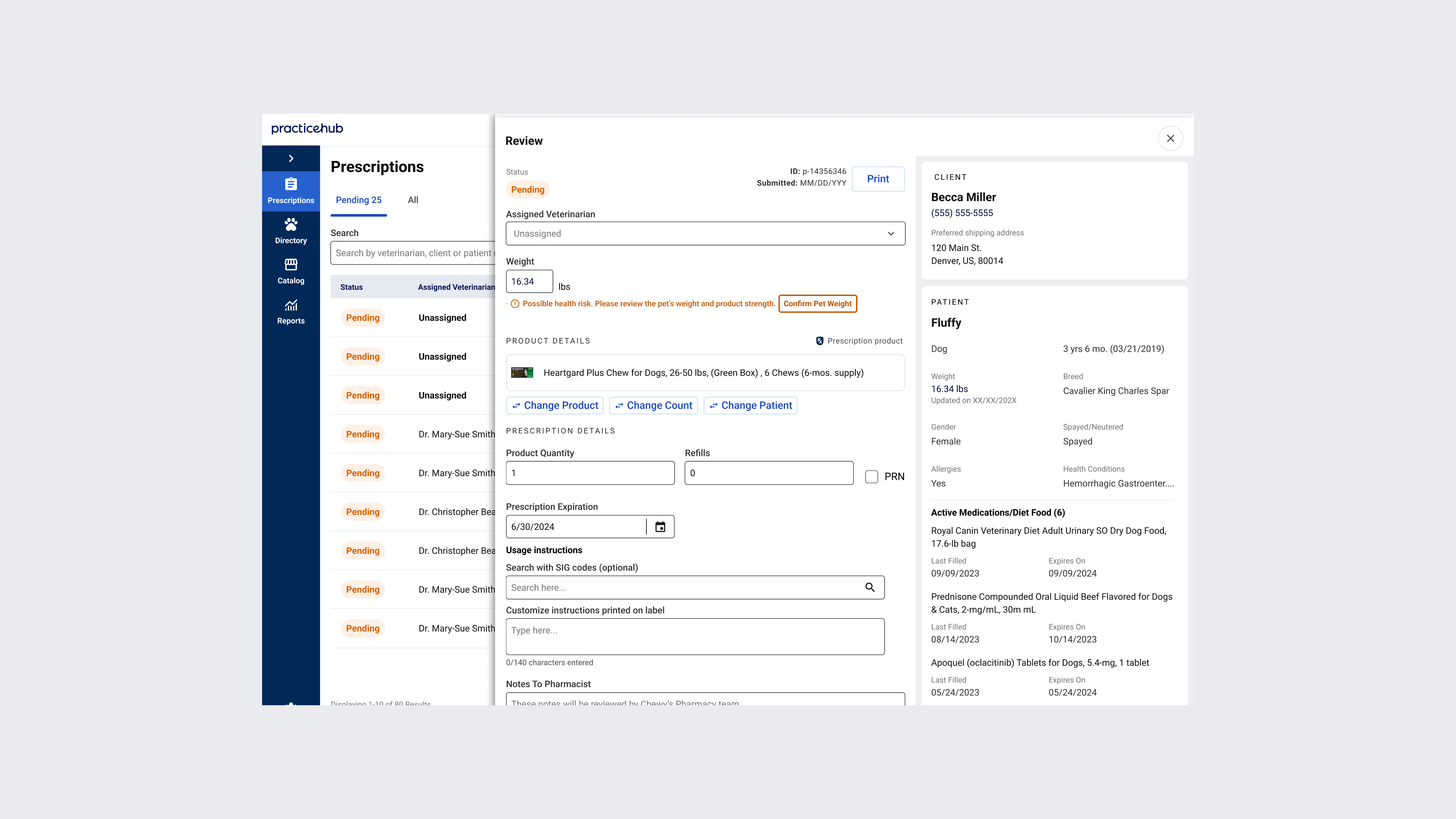Screen dimensions: 1456x819
Task: Open the Assigned Veterinarian dropdown
Action: (705, 233)
